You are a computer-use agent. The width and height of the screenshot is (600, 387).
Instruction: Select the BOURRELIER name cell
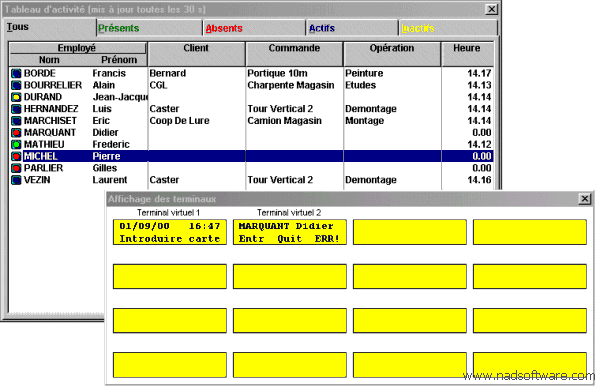pyautogui.click(x=53, y=85)
